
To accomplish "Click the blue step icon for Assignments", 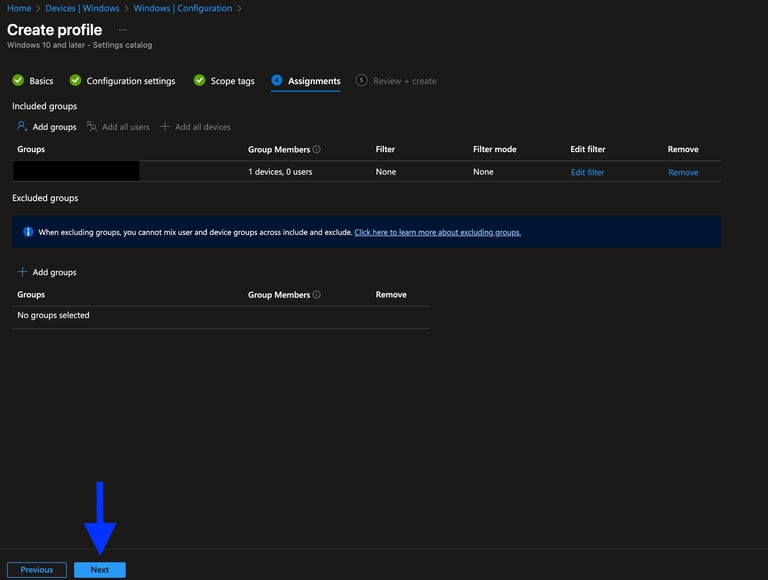I will 277,80.
